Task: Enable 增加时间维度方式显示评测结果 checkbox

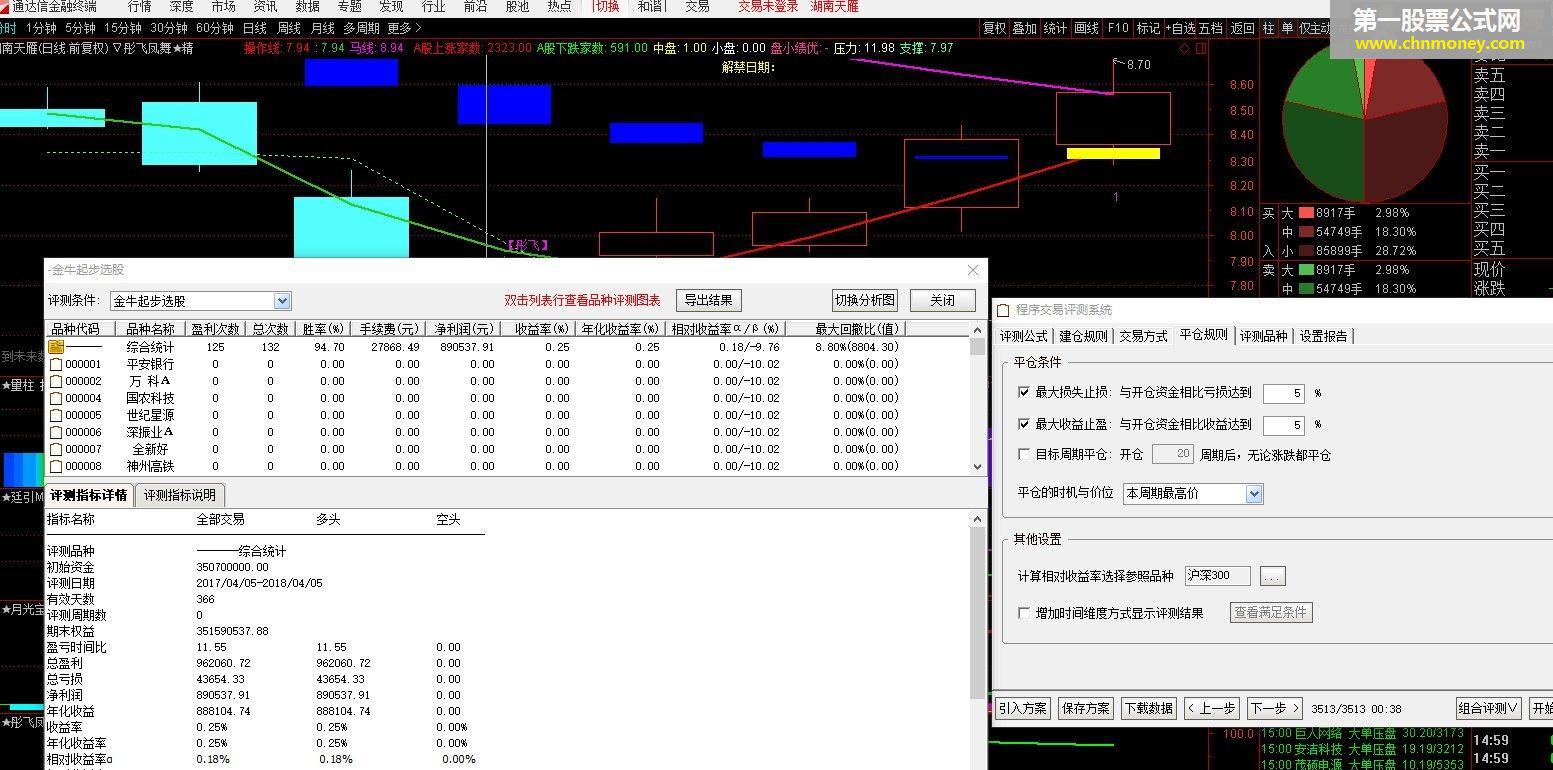Action: (1023, 613)
